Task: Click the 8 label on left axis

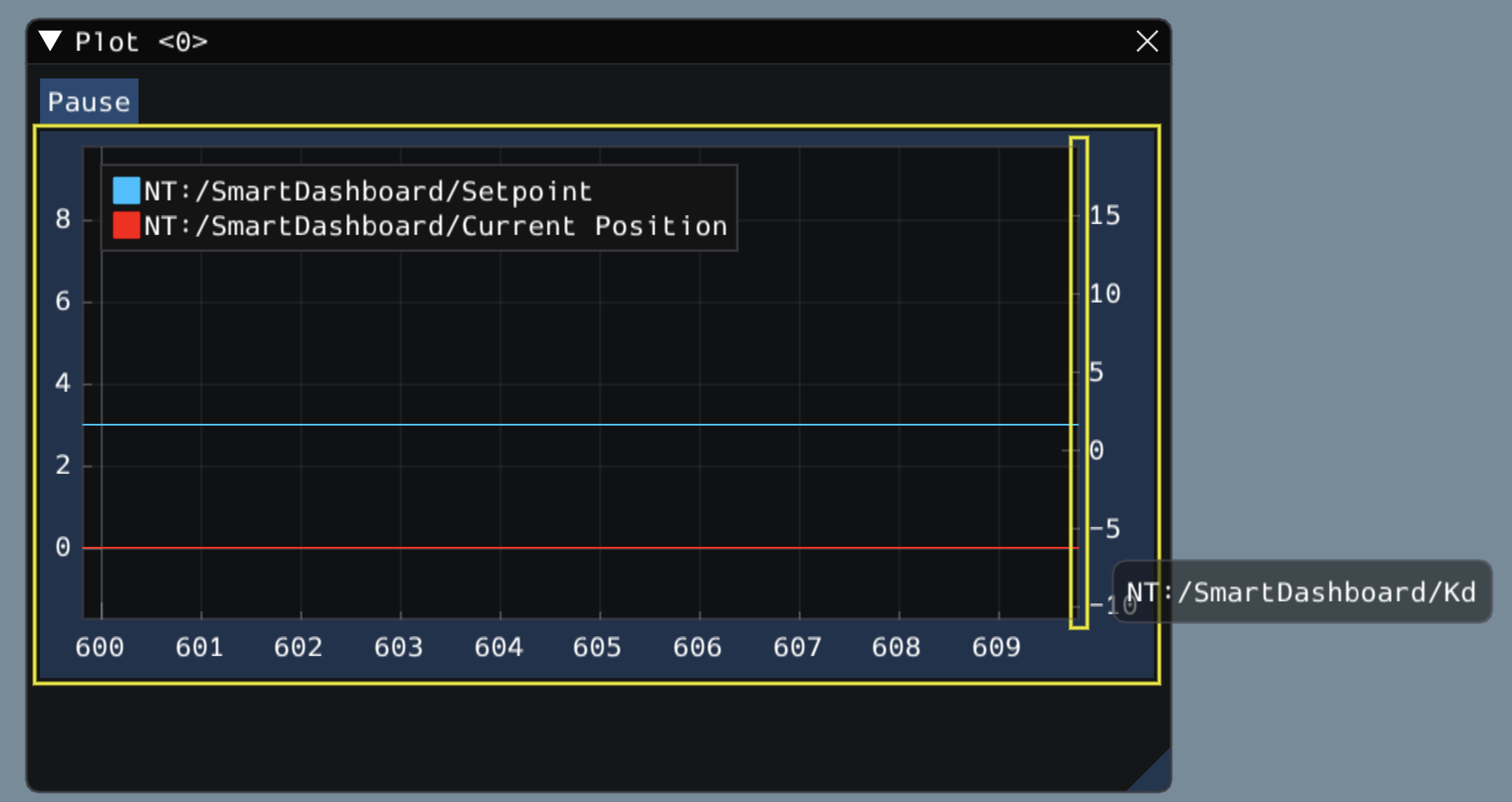Action: (62, 219)
